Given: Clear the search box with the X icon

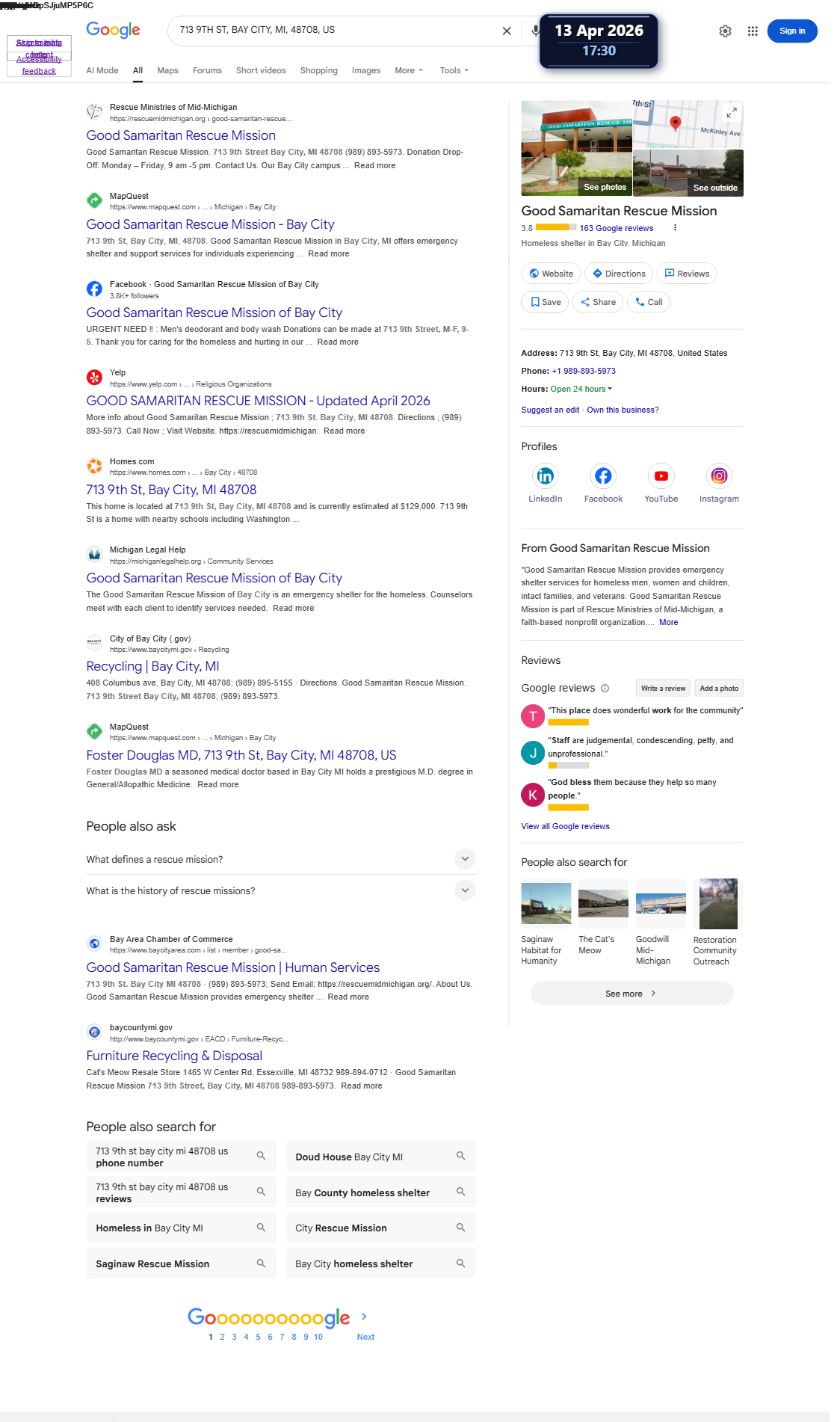Looking at the screenshot, I should [x=507, y=31].
